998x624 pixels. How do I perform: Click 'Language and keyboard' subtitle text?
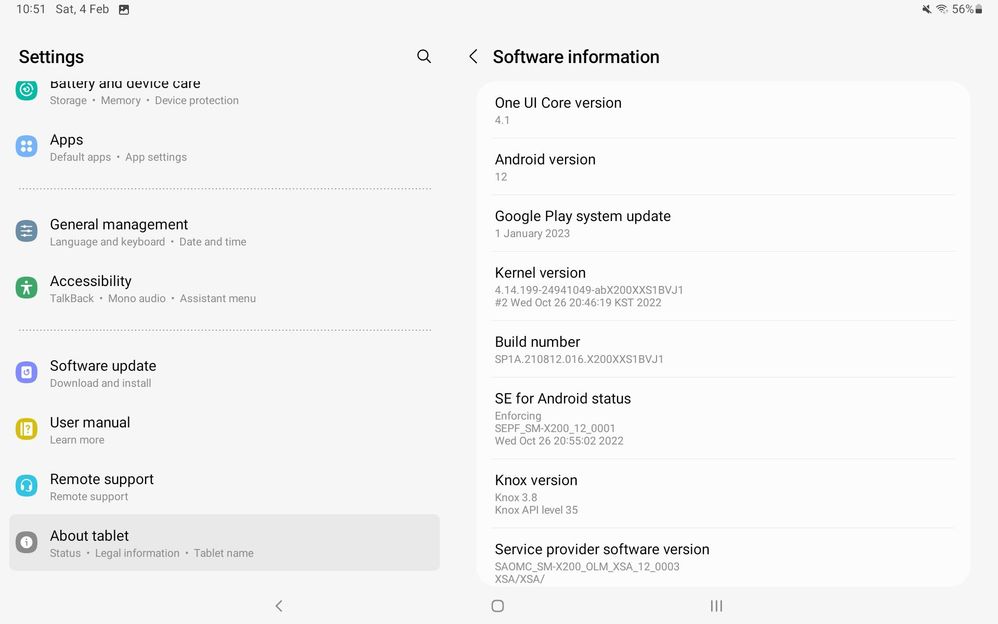(108, 241)
